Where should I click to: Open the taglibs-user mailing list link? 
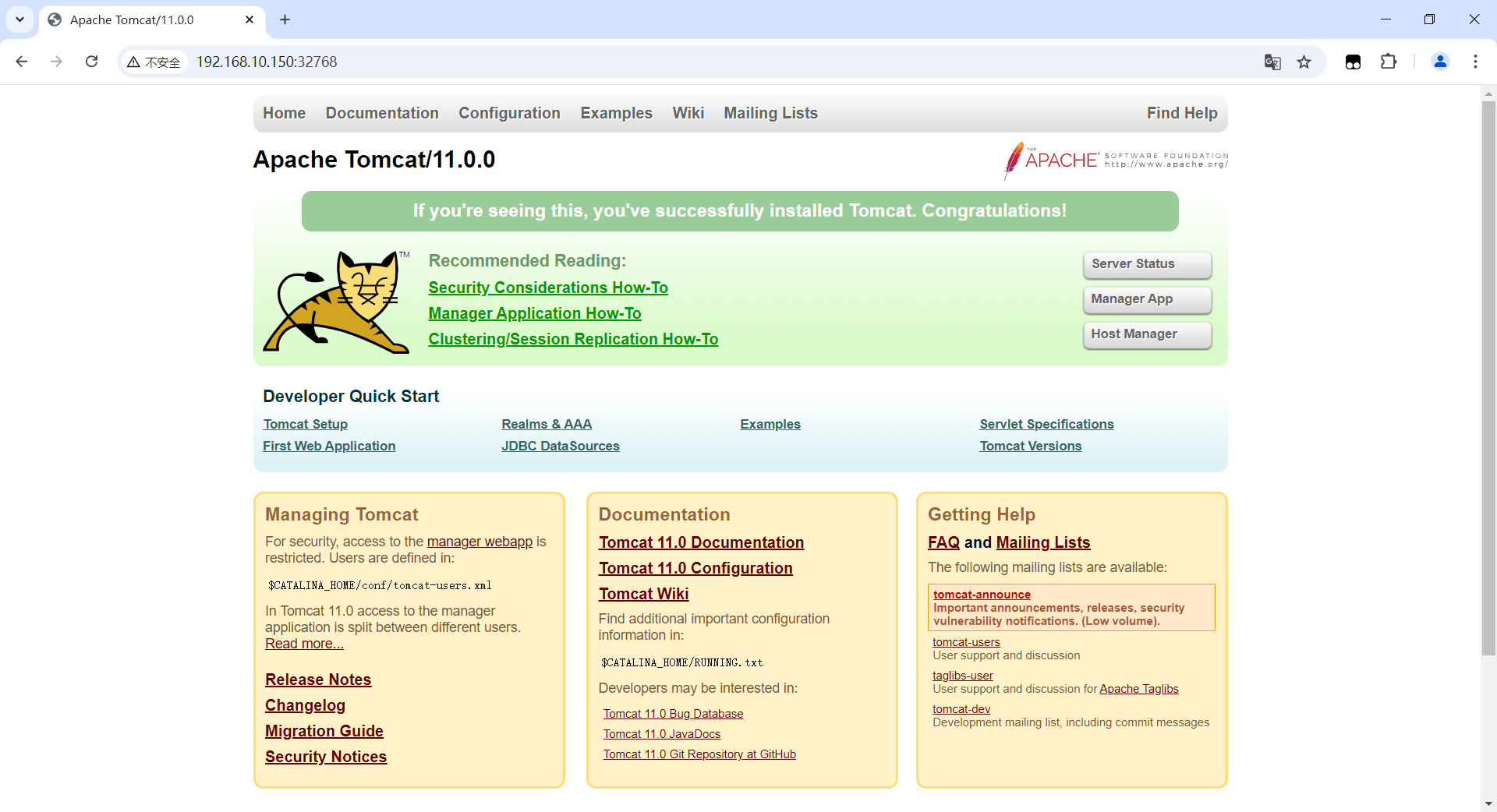[x=963, y=676]
